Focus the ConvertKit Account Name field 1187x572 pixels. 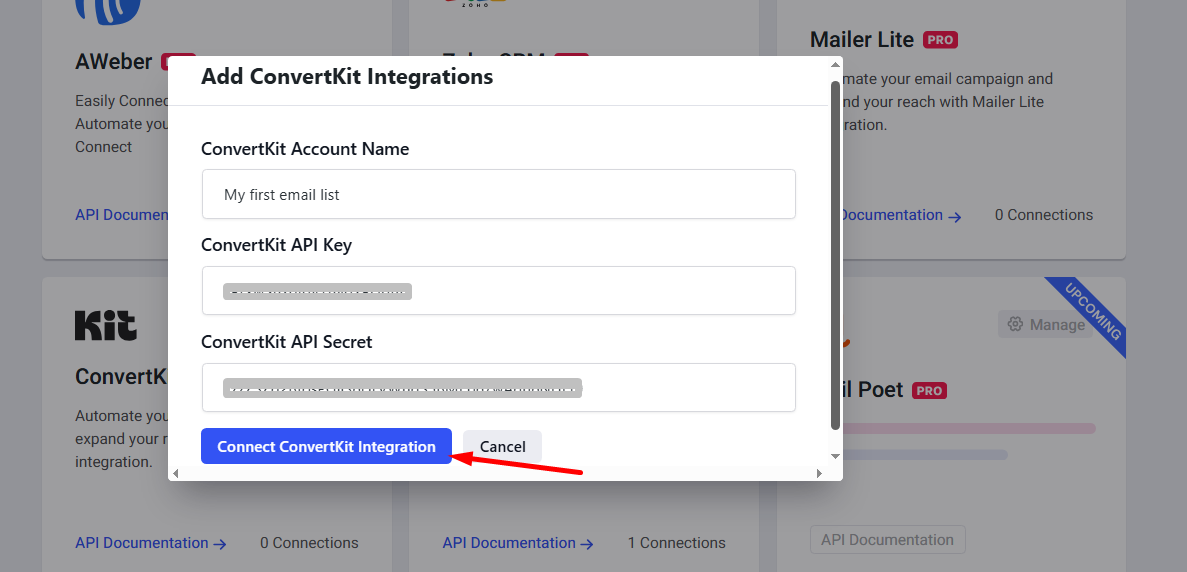[x=498, y=194]
